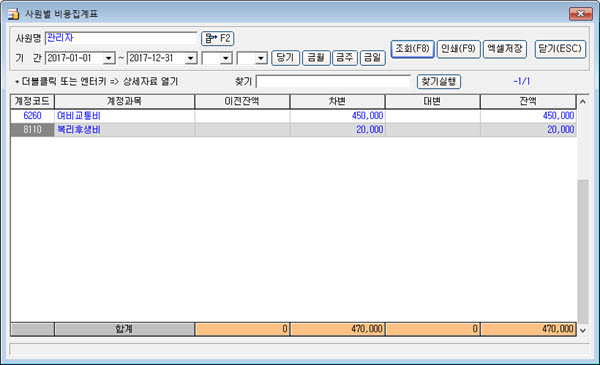Click the 엑셀저장 export button

click(505, 49)
